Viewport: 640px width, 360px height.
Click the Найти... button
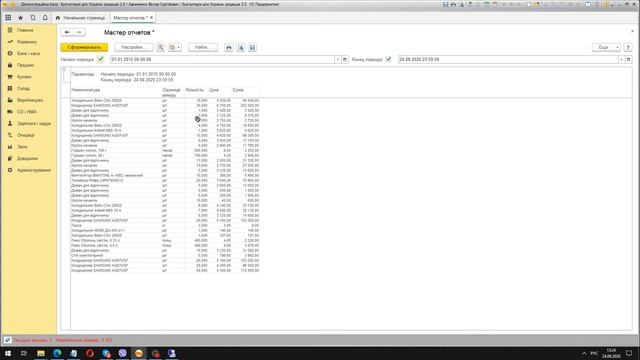203,47
